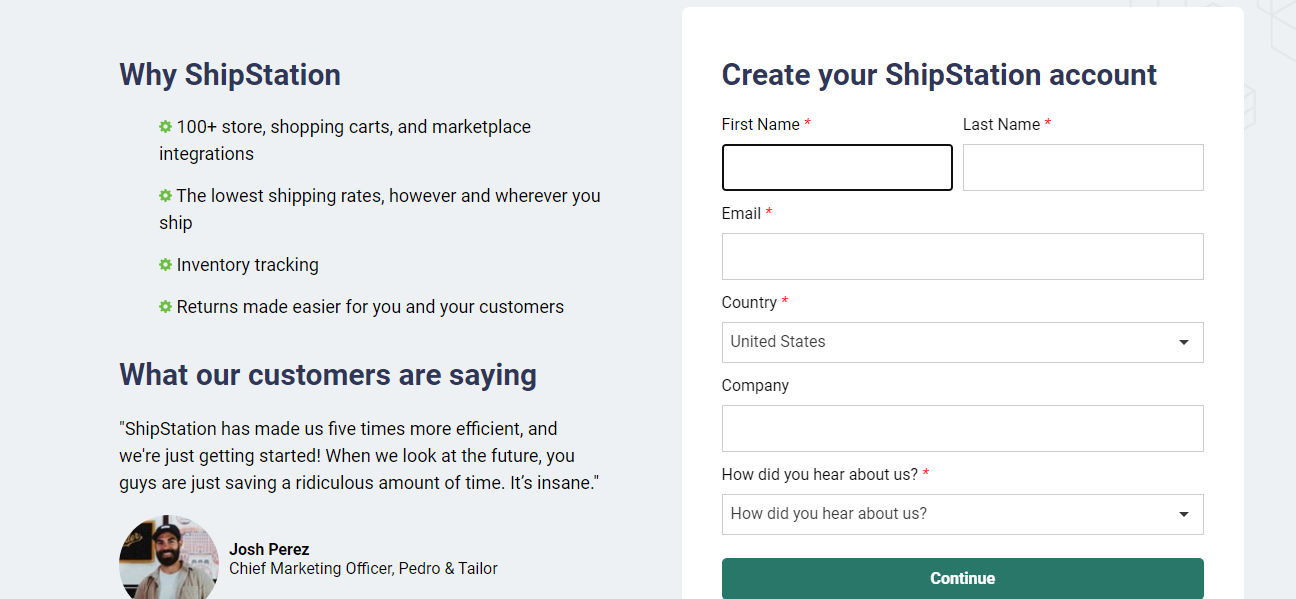The width and height of the screenshot is (1296, 599).
Task: Click the Josh Perez name text
Action: (269, 549)
